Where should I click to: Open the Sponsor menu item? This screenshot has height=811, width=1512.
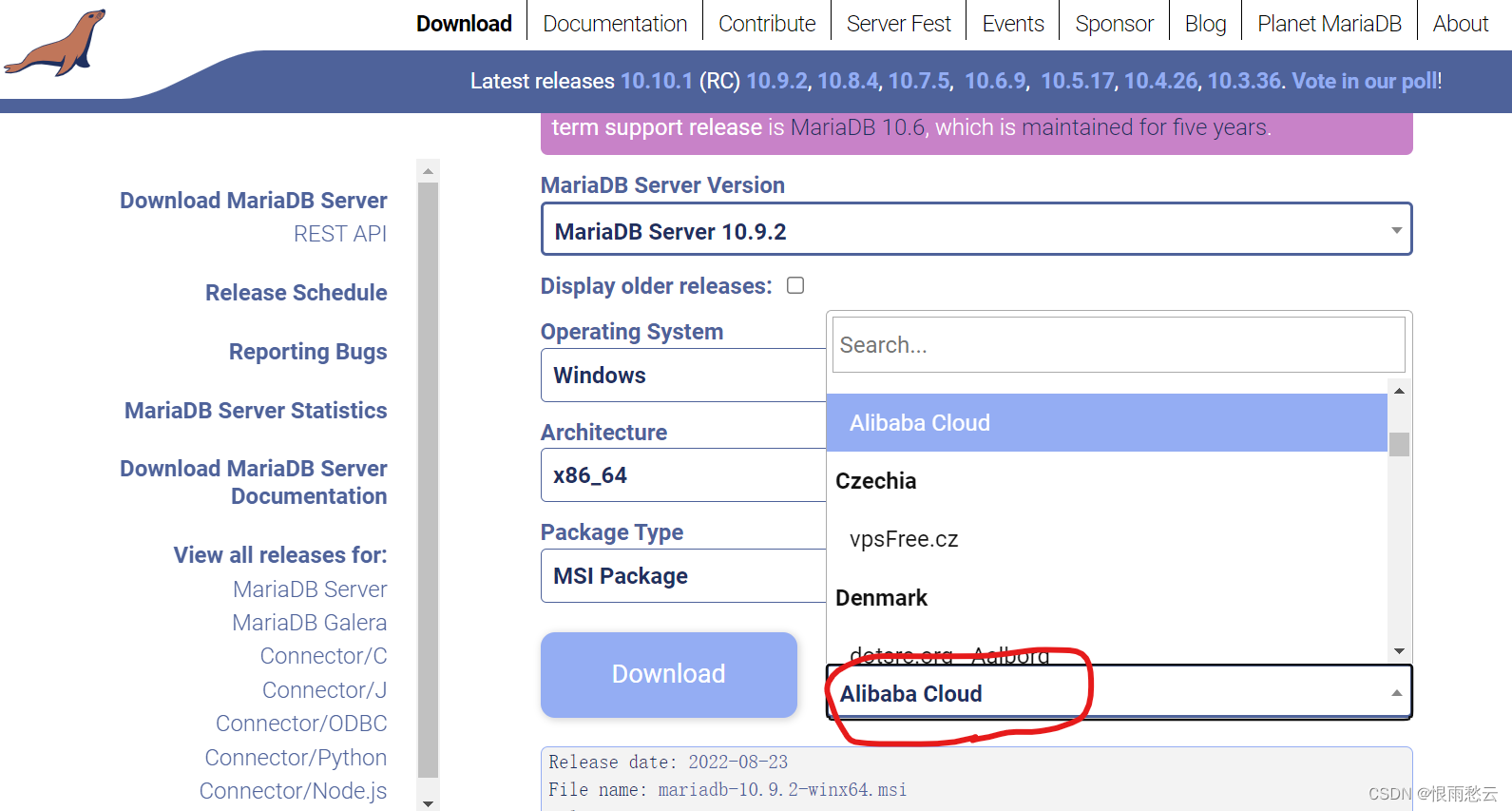1114,24
